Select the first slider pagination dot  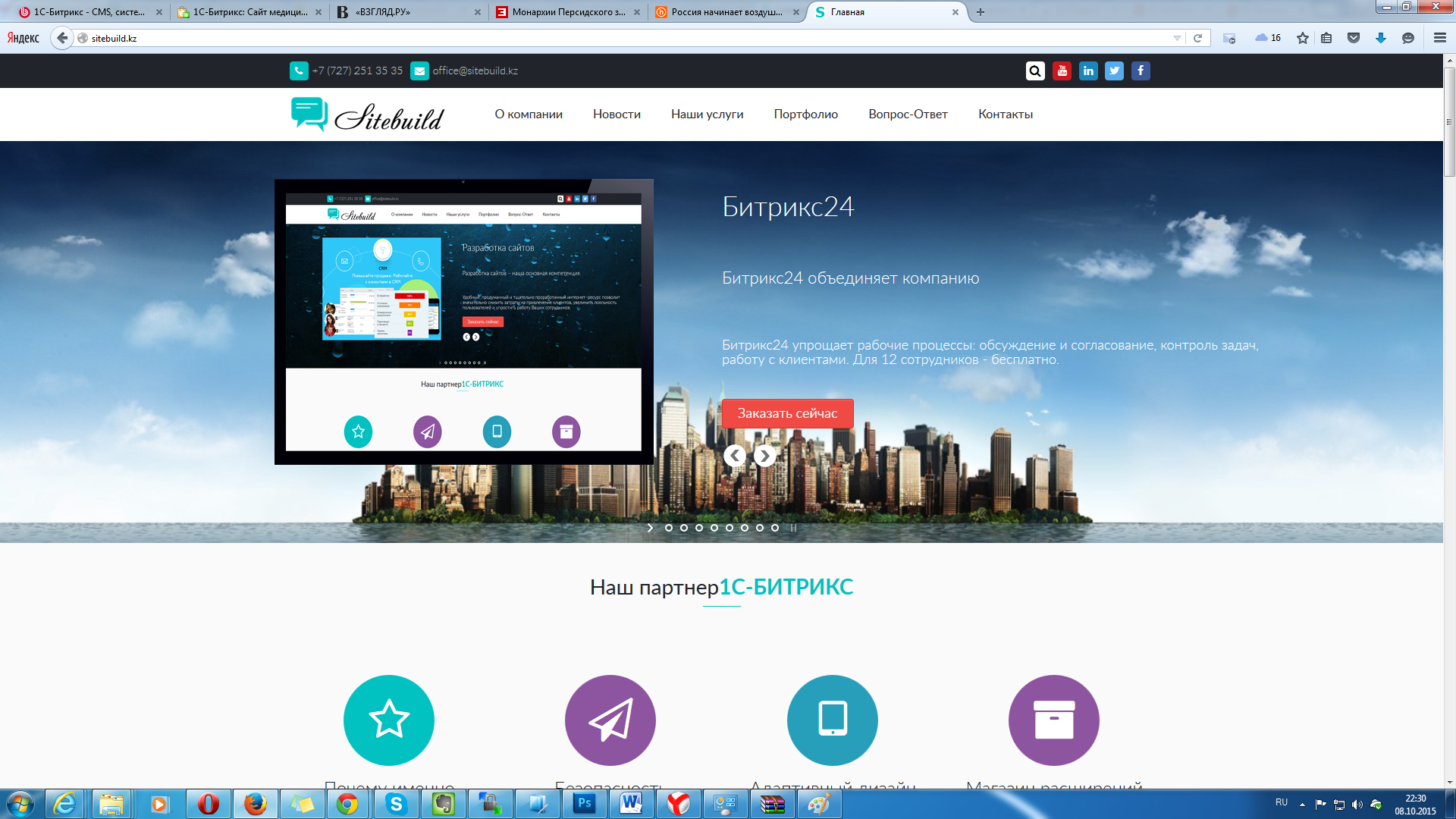tap(669, 528)
